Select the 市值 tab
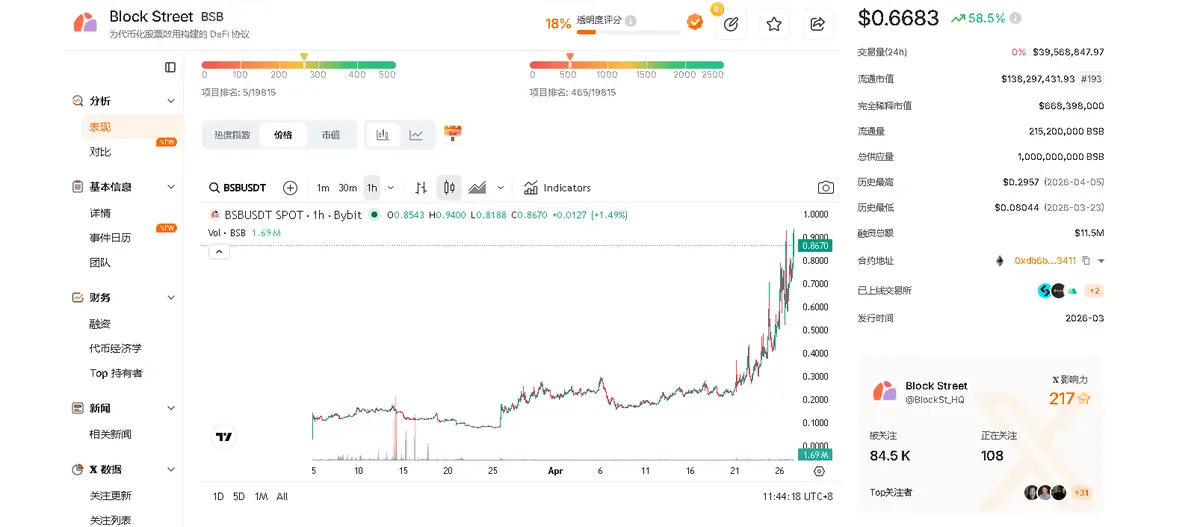Screen dimensions: 1200x527 pos(330,135)
